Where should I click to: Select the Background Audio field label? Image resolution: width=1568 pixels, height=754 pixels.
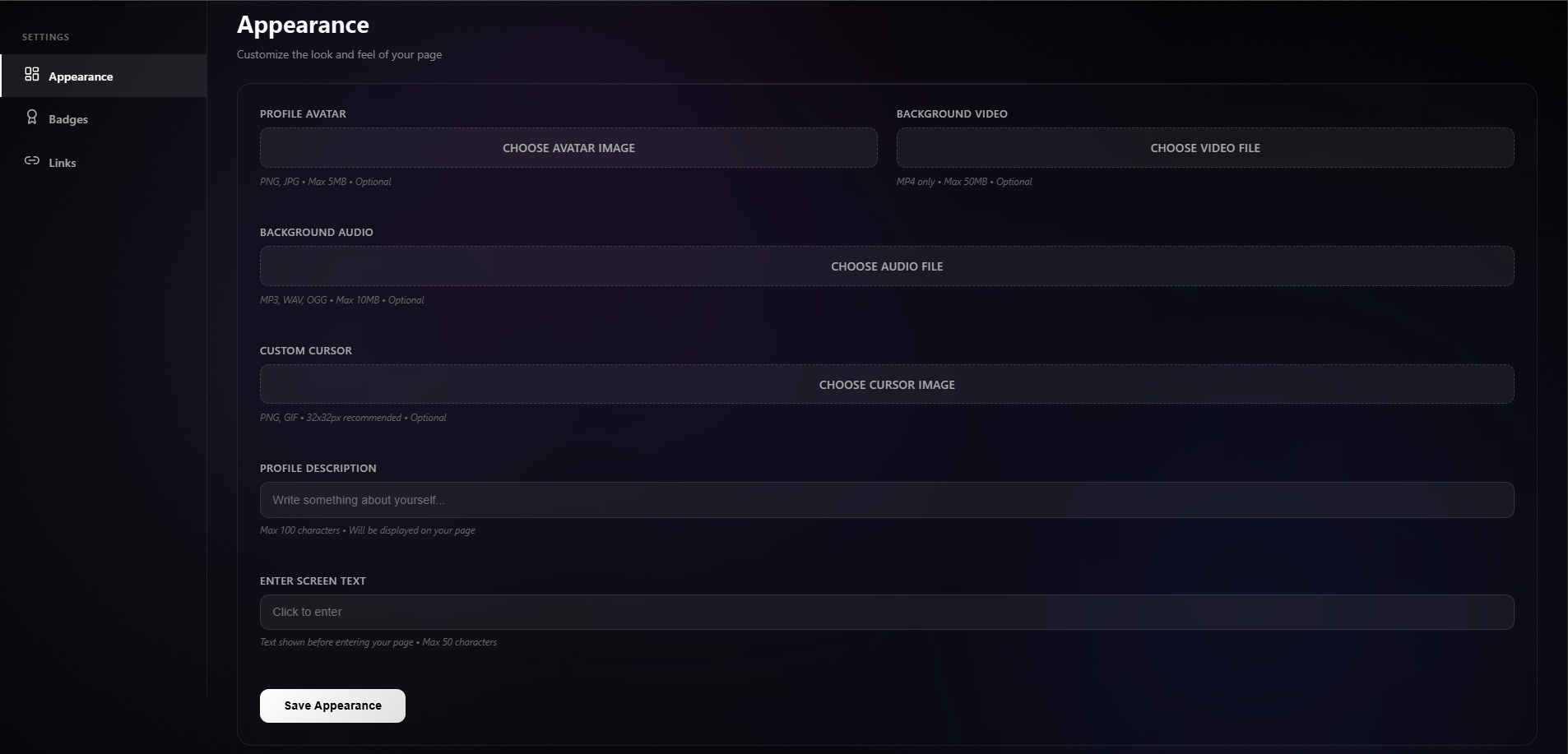[x=317, y=233]
